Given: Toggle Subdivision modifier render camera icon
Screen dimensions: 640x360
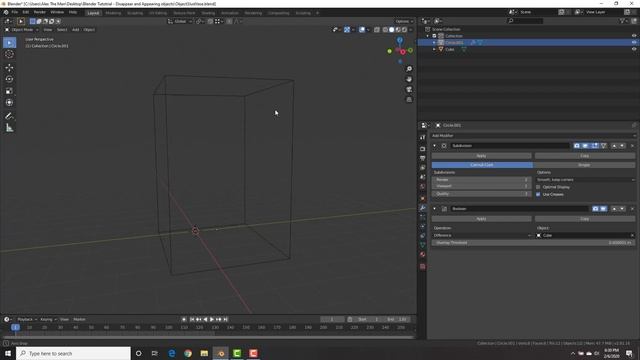Looking at the screenshot, I should (577, 146).
